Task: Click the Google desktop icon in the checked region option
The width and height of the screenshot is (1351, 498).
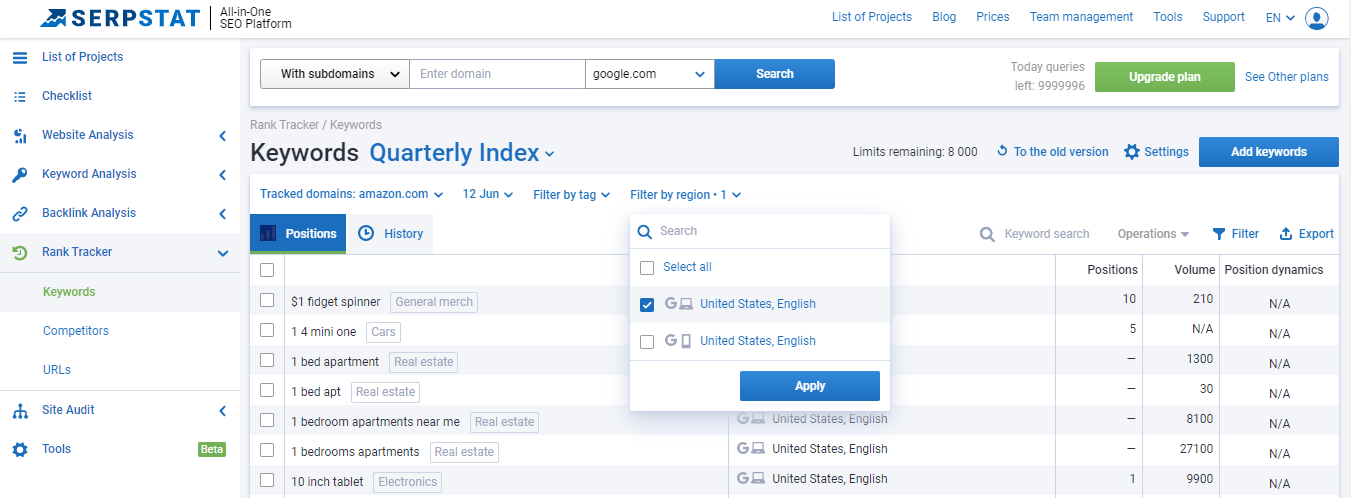Action: point(680,304)
